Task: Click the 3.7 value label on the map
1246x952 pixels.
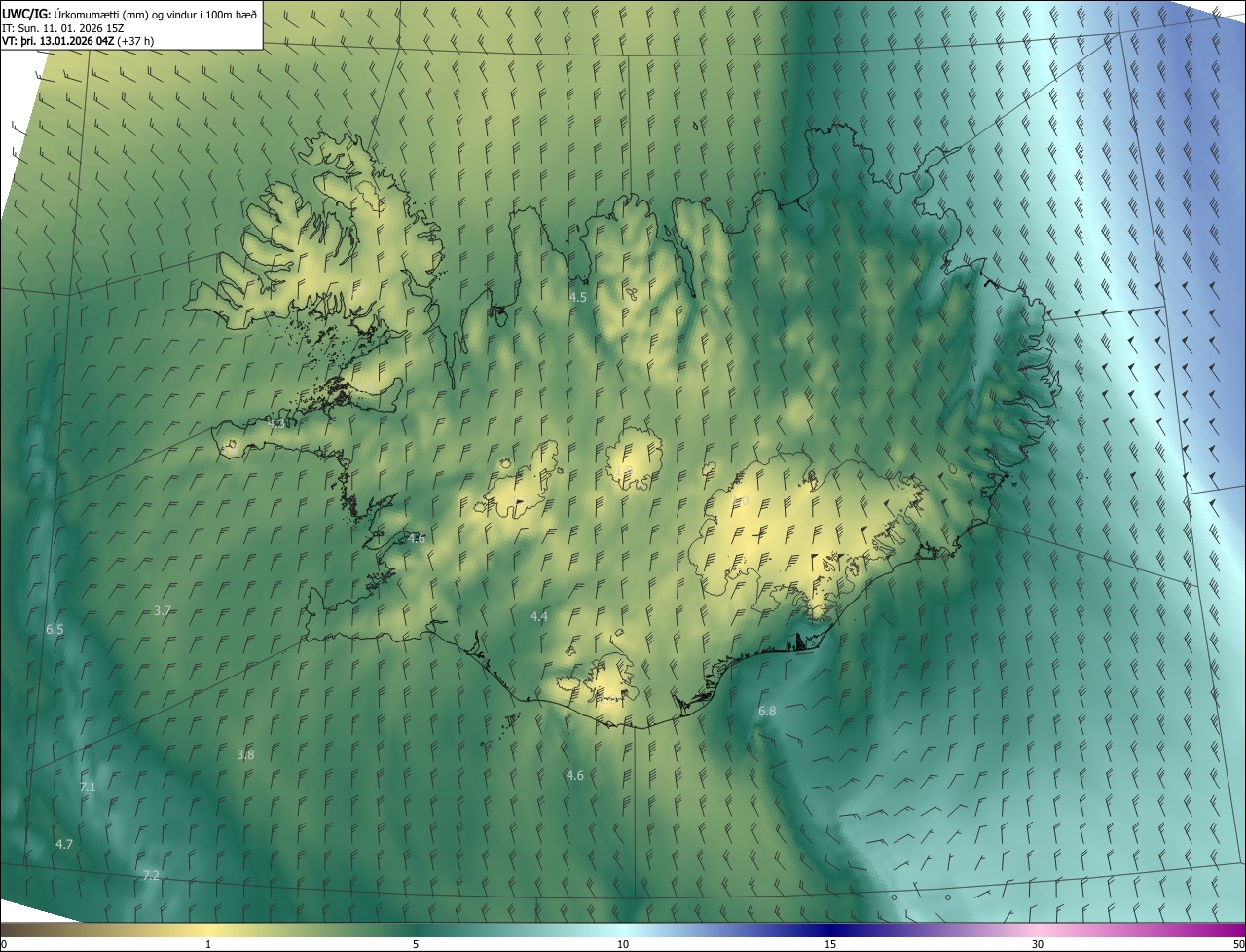Action: 163,610
